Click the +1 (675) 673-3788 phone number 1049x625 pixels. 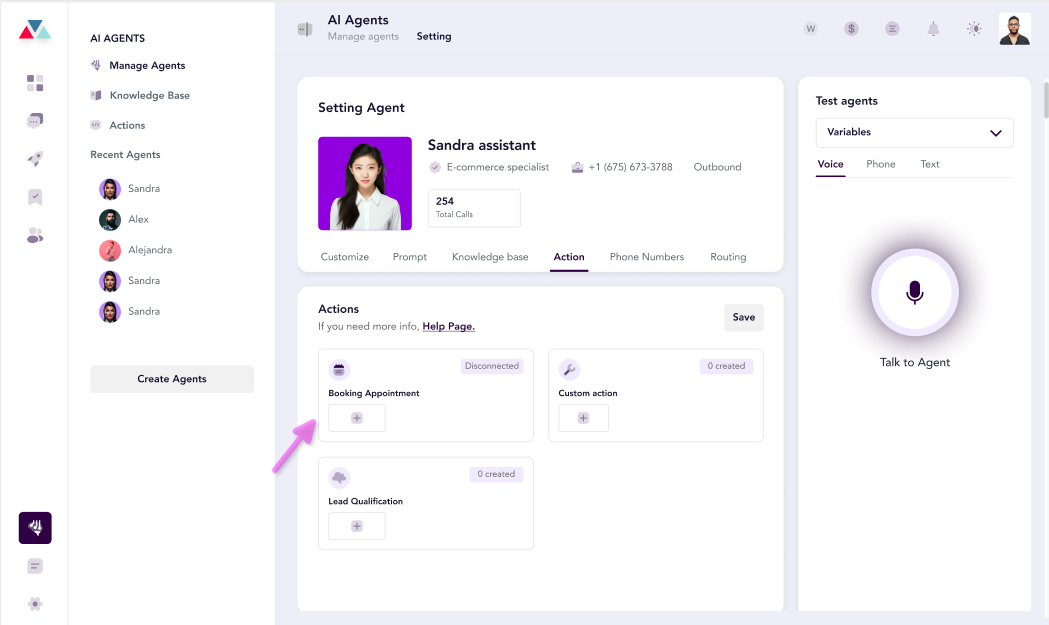click(x=630, y=167)
